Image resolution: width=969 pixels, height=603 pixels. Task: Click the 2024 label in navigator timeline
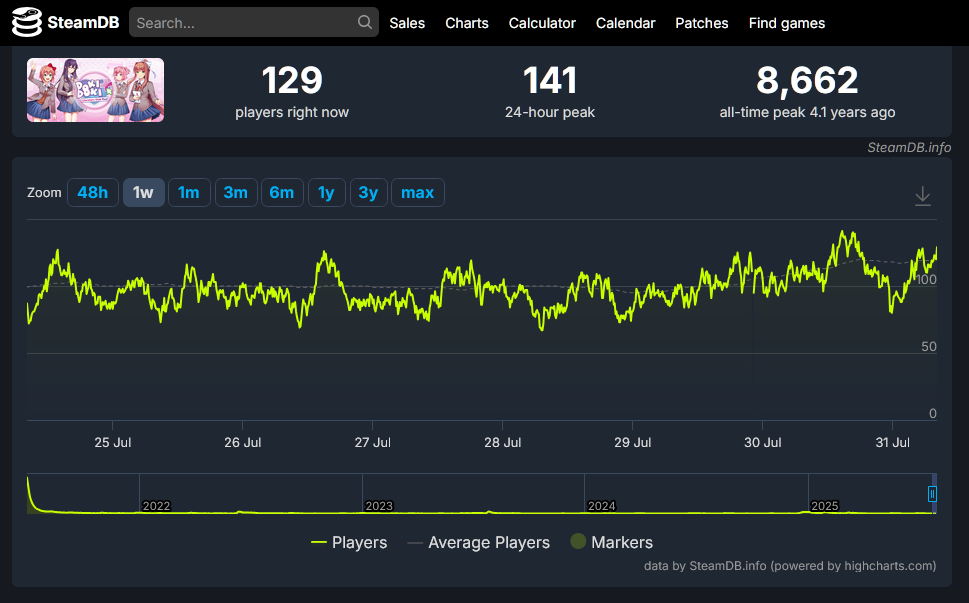coord(601,506)
